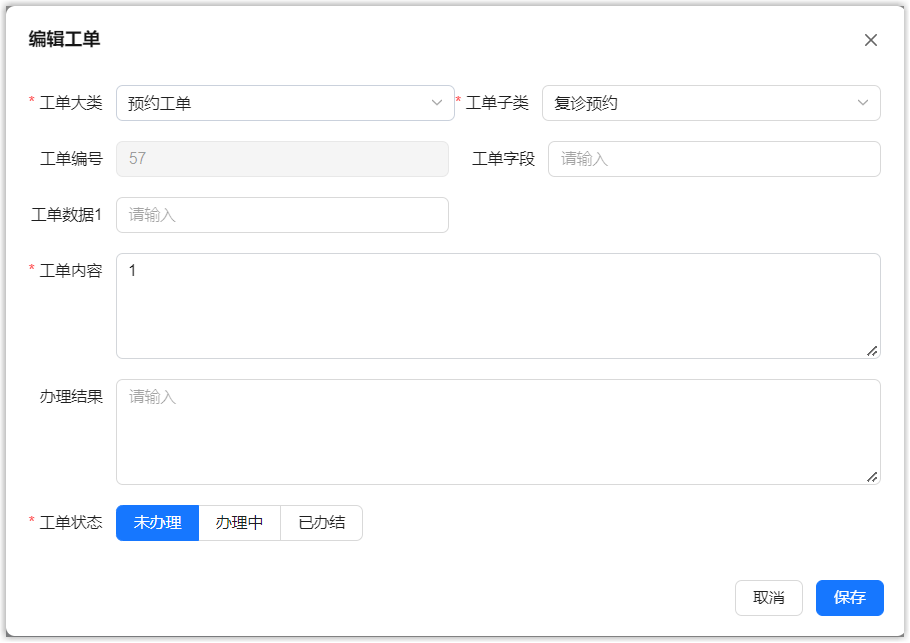Focus the 工单数据1 input field

point(282,215)
